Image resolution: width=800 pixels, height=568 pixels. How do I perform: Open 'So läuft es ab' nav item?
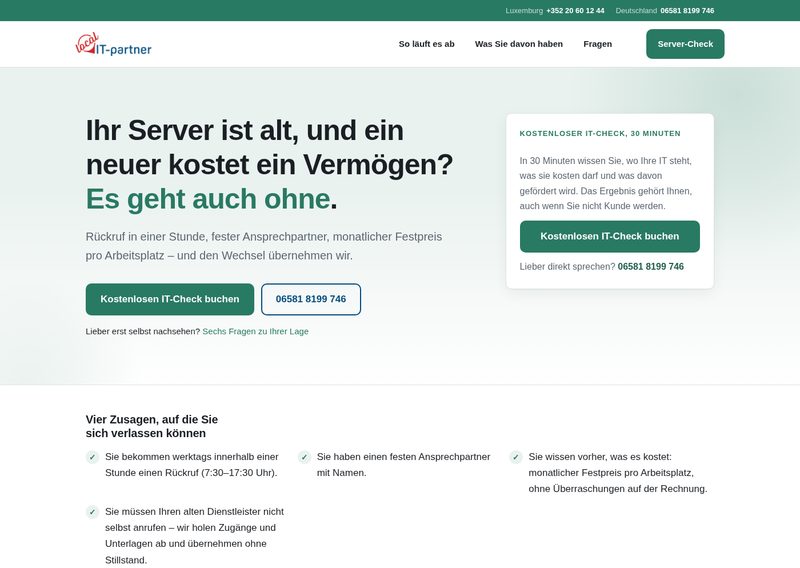(x=427, y=44)
